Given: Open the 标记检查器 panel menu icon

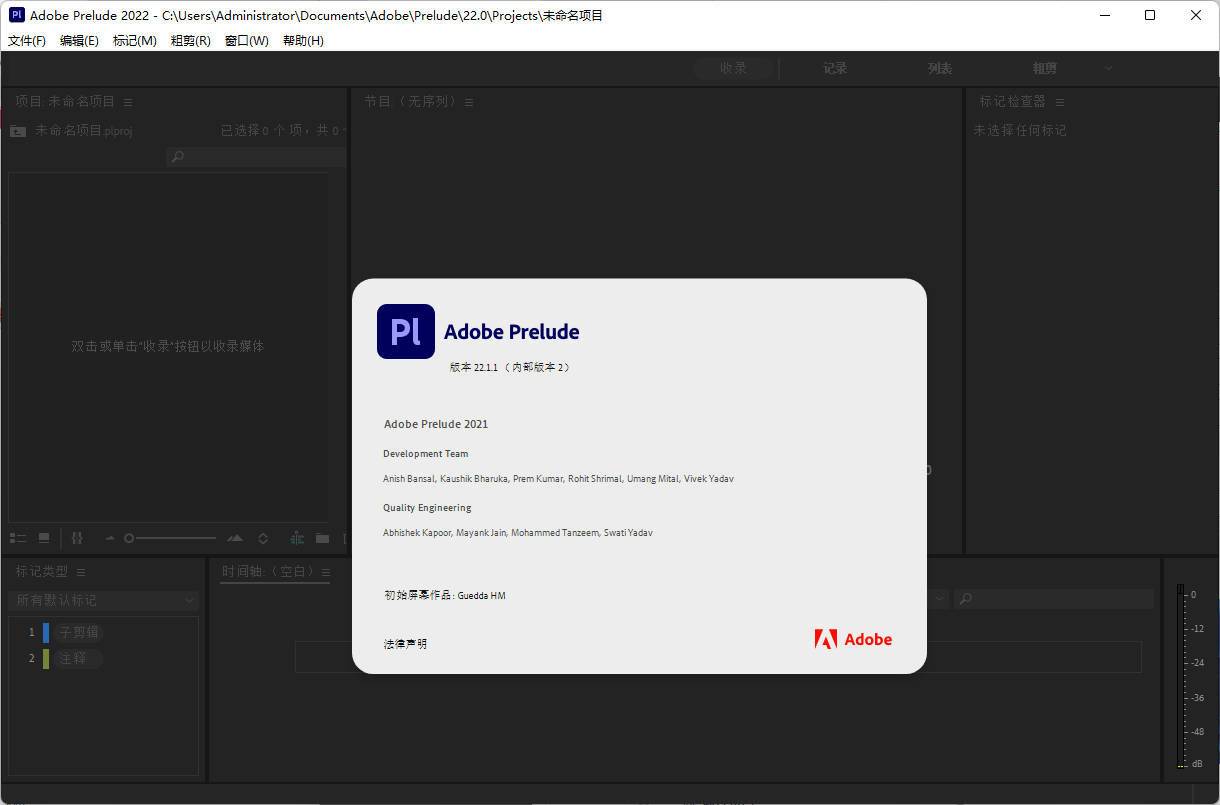Looking at the screenshot, I should pos(1060,102).
